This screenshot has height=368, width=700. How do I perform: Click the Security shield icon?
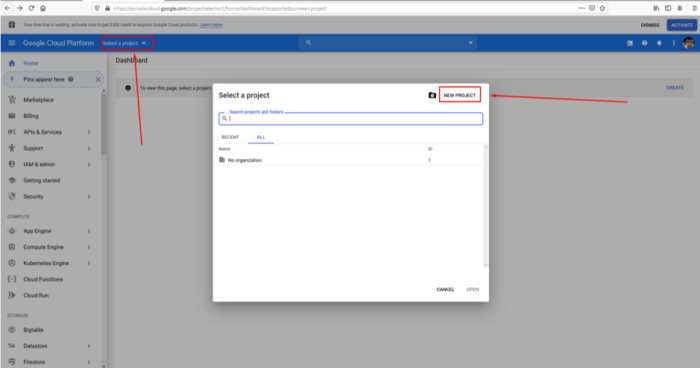(12, 196)
